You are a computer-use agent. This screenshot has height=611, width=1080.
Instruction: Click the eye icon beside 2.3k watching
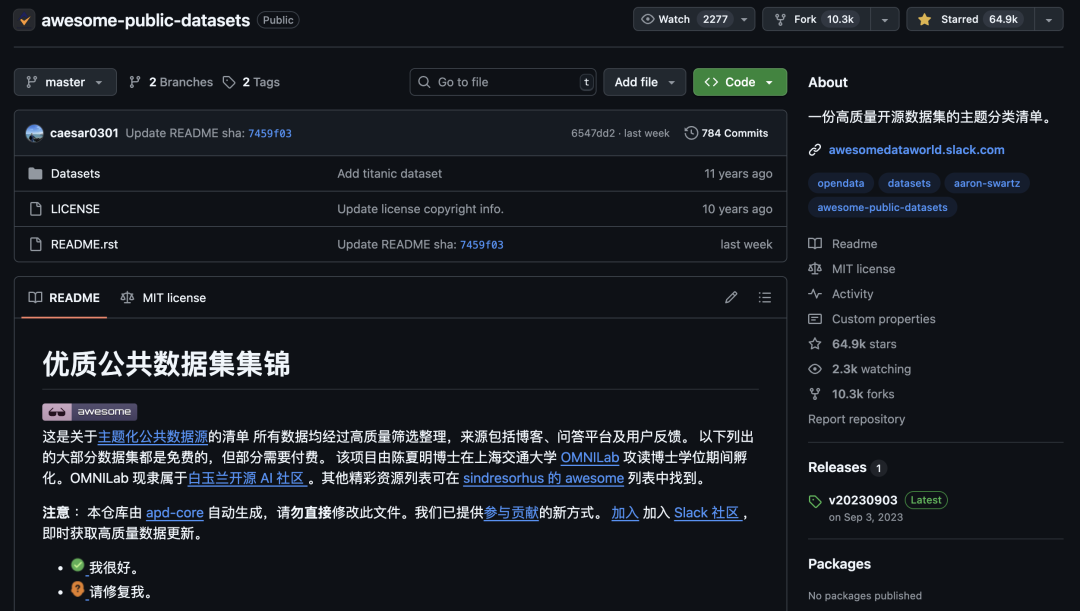pyautogui.click(x=815, y=369)
